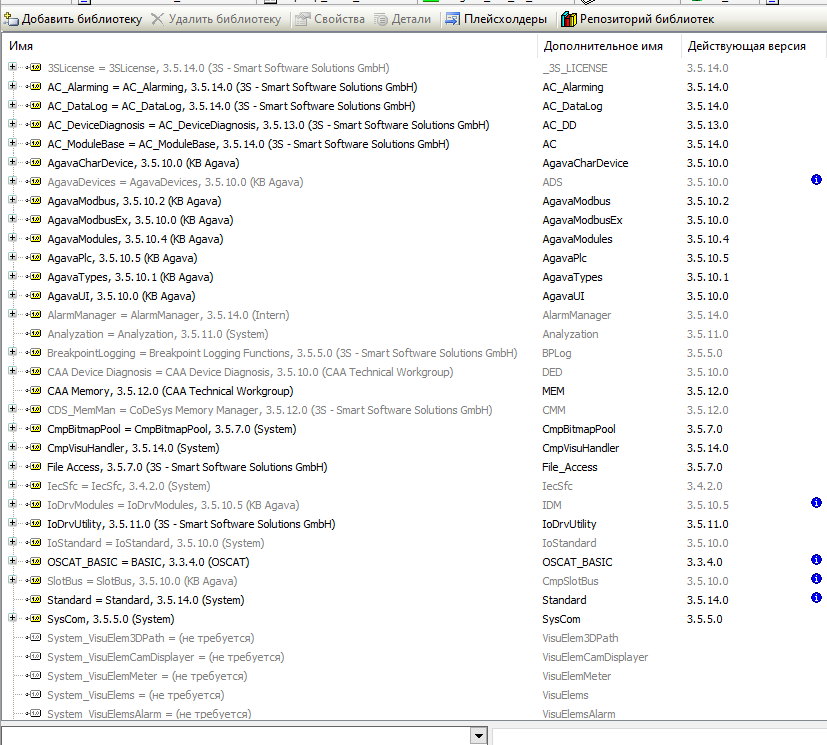Expand the CmpBitmapPool library node
Image resolution: width=827 pixels, height=745 pixels.
[12, 428]
